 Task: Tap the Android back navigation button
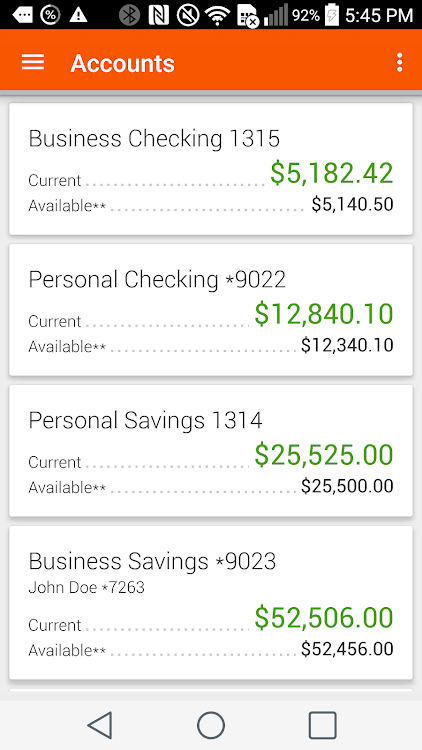(x=100, y=725)
